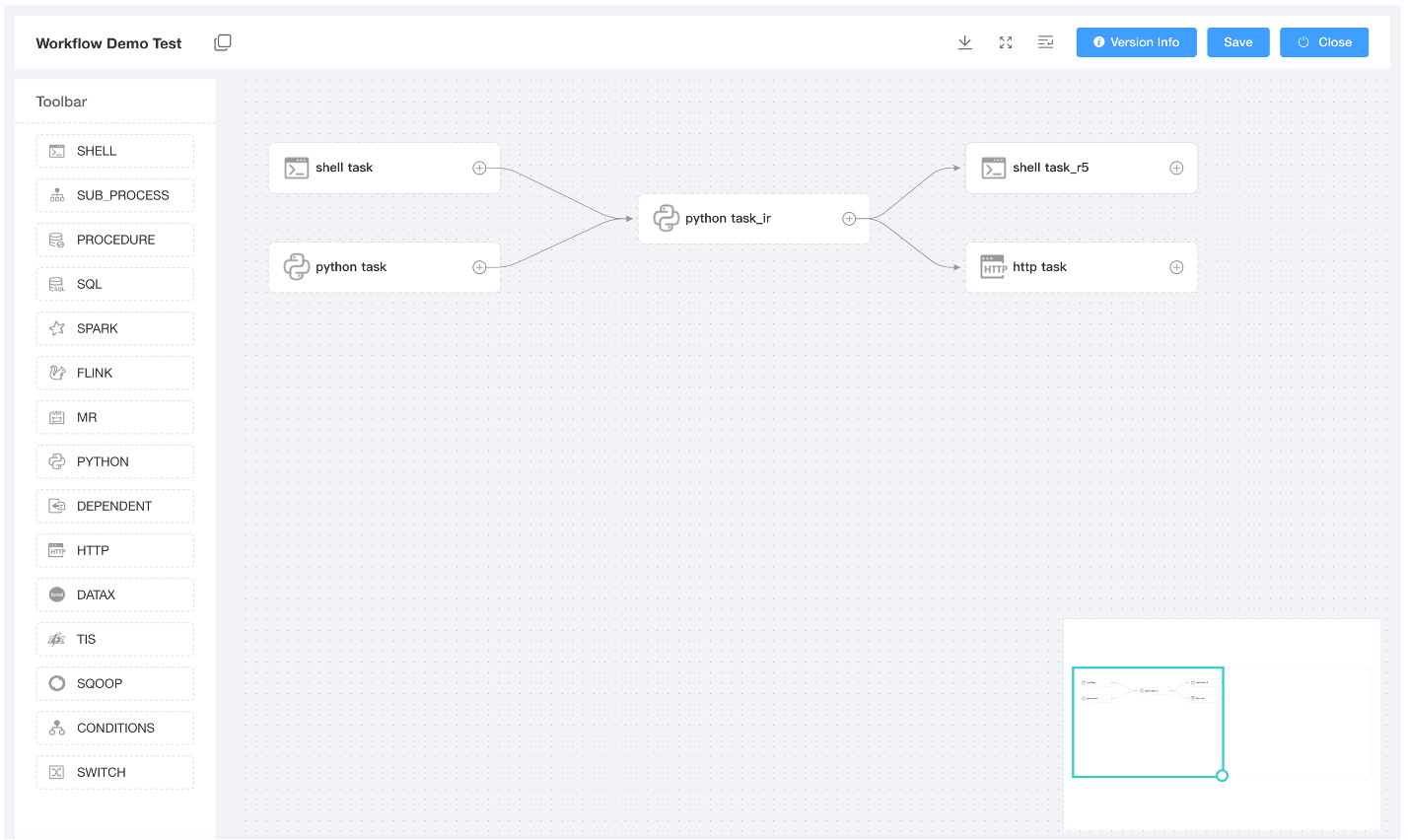This screenshot has height=840, width=1408.
Task: Select the HTTP task type
Action: pos(114,549)
